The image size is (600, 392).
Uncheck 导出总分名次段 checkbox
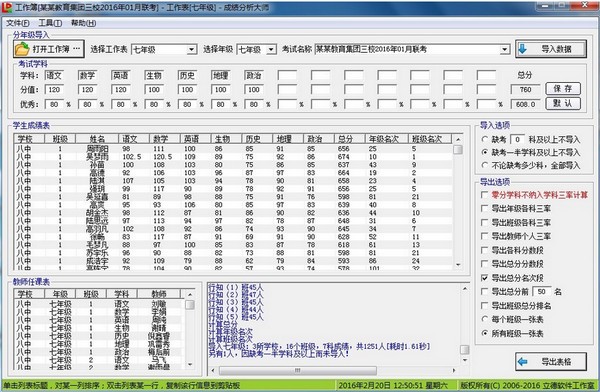484,278
